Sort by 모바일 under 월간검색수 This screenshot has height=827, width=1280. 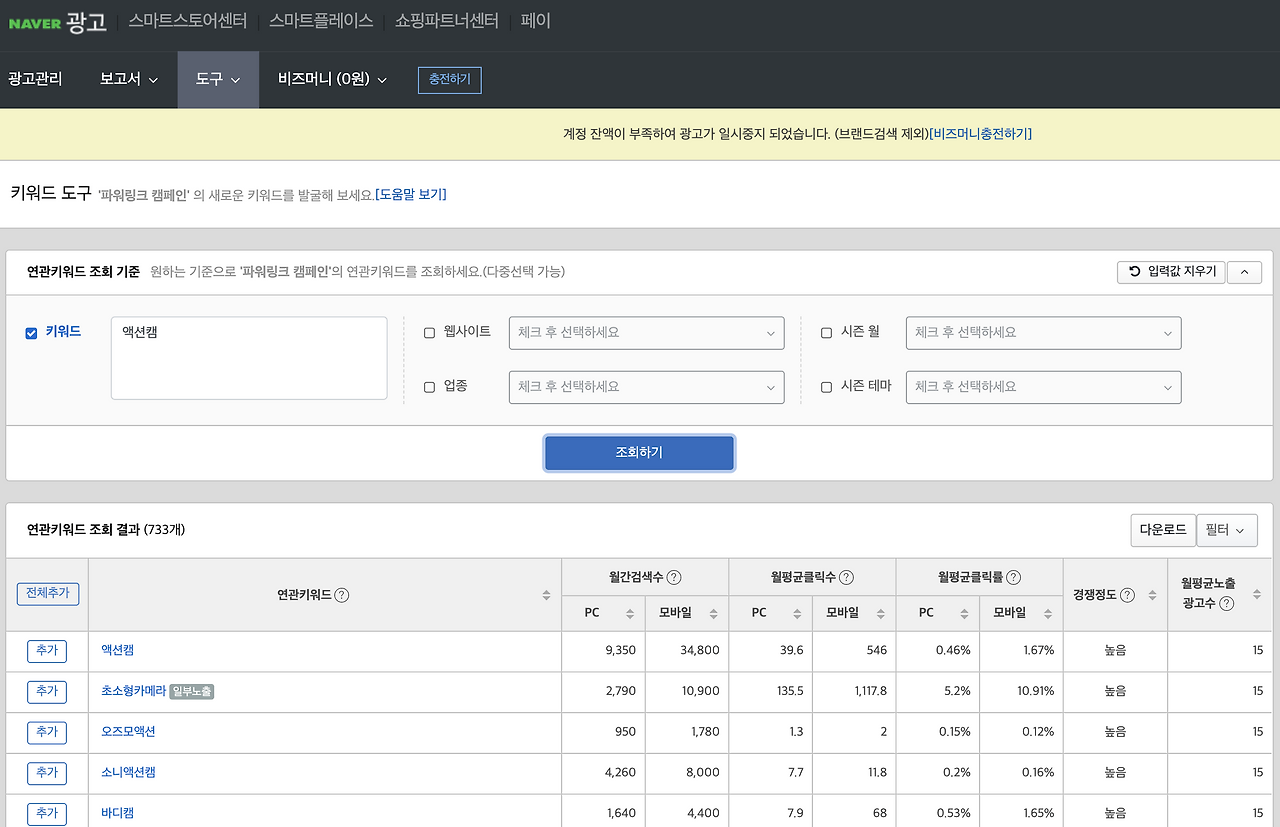coord(713,613)
